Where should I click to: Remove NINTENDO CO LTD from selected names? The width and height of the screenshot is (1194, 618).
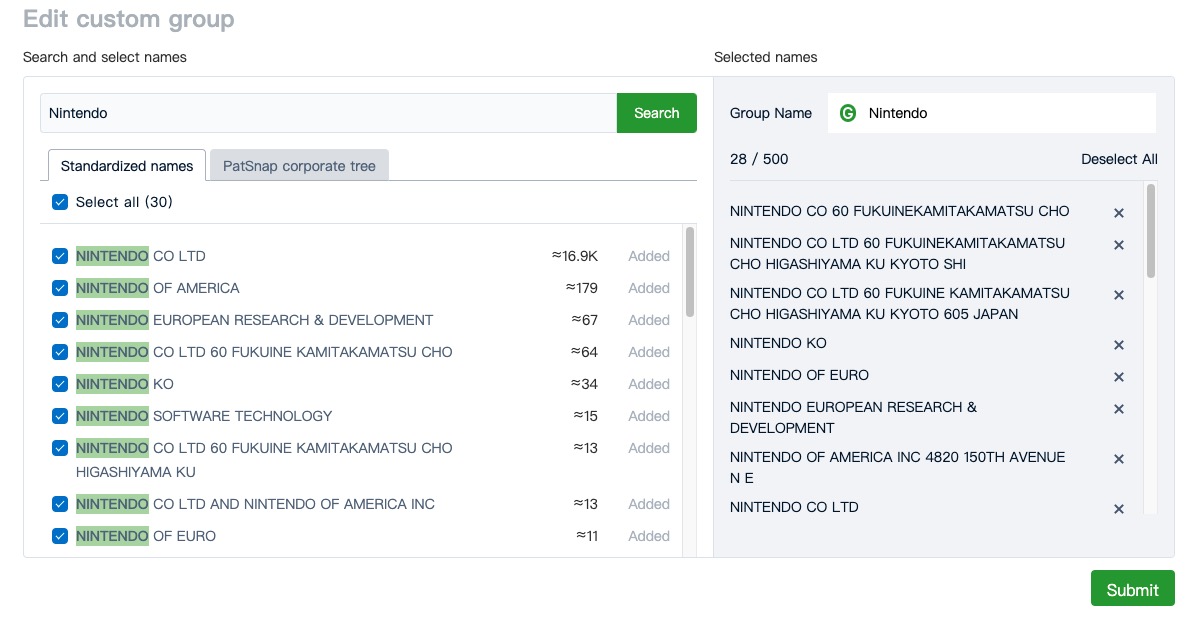(1119, 509)
